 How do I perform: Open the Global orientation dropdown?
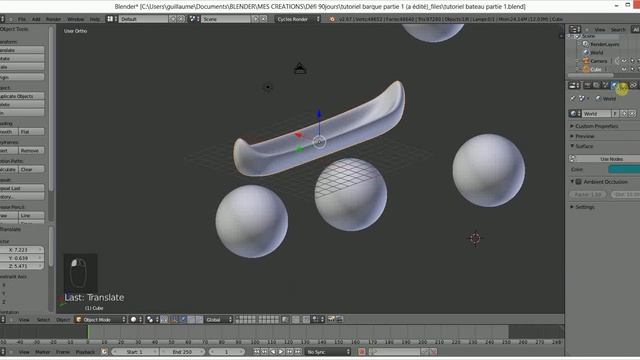pyautogui.click(x=219, y=320)
